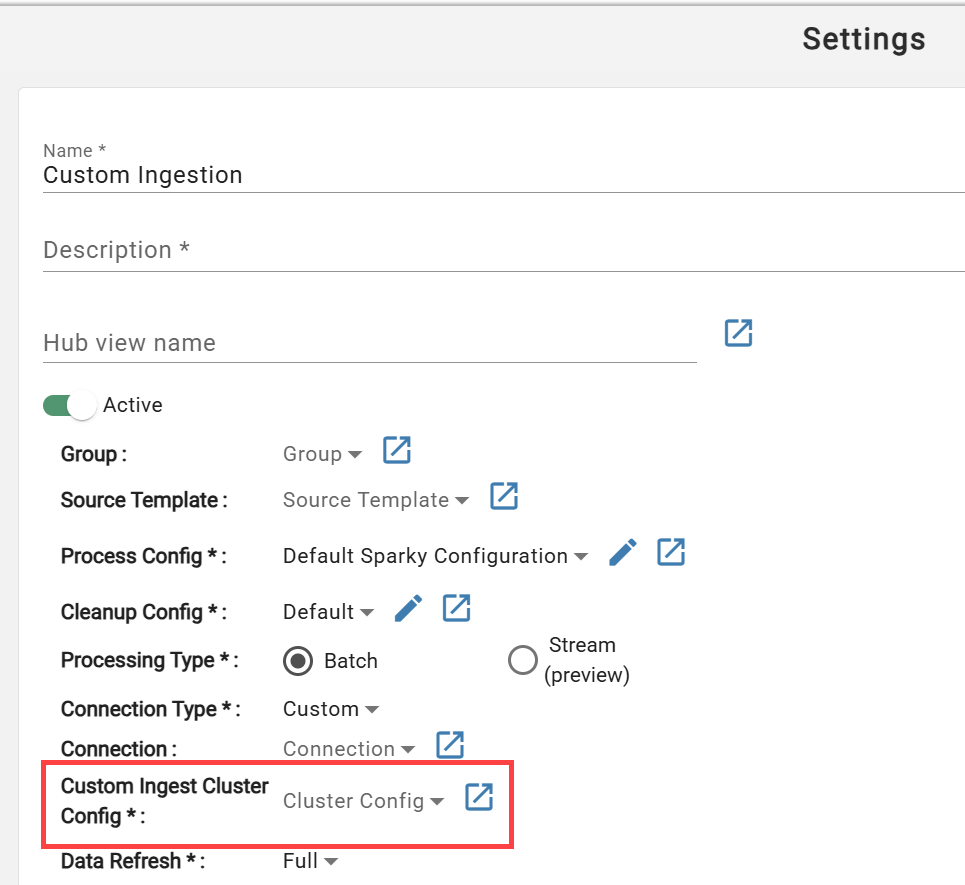
Task: Focus the Hub view name field
Action: point(369,343)
